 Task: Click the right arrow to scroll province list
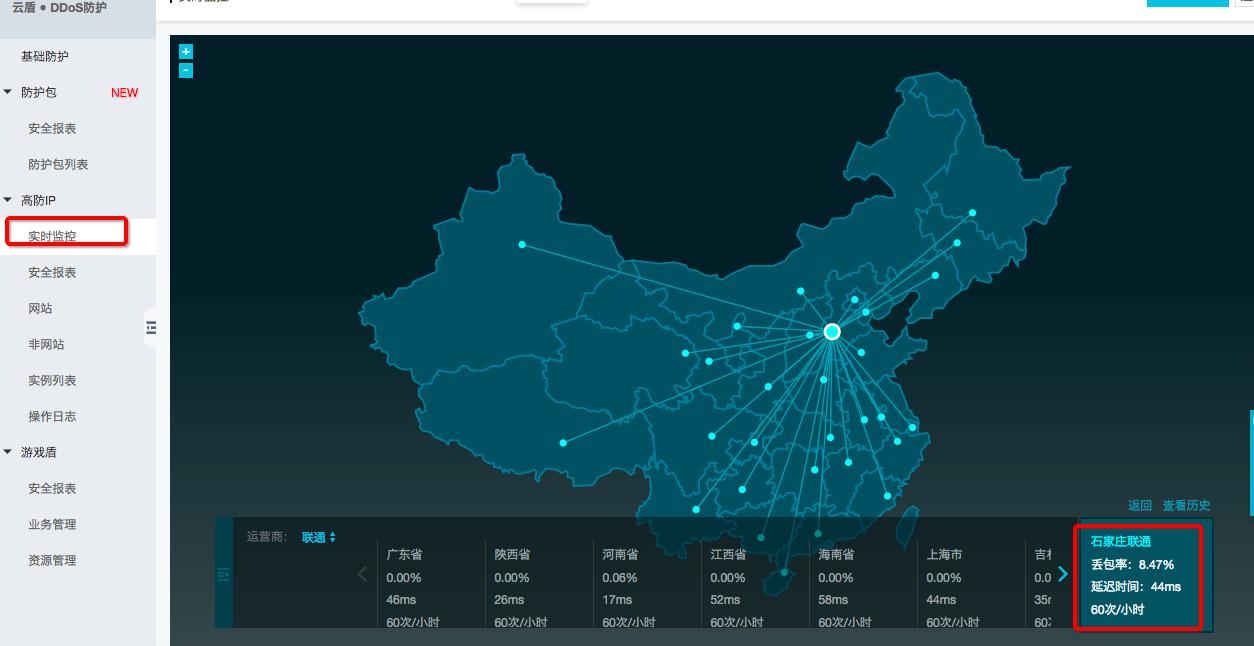[x=1064, y=574]
